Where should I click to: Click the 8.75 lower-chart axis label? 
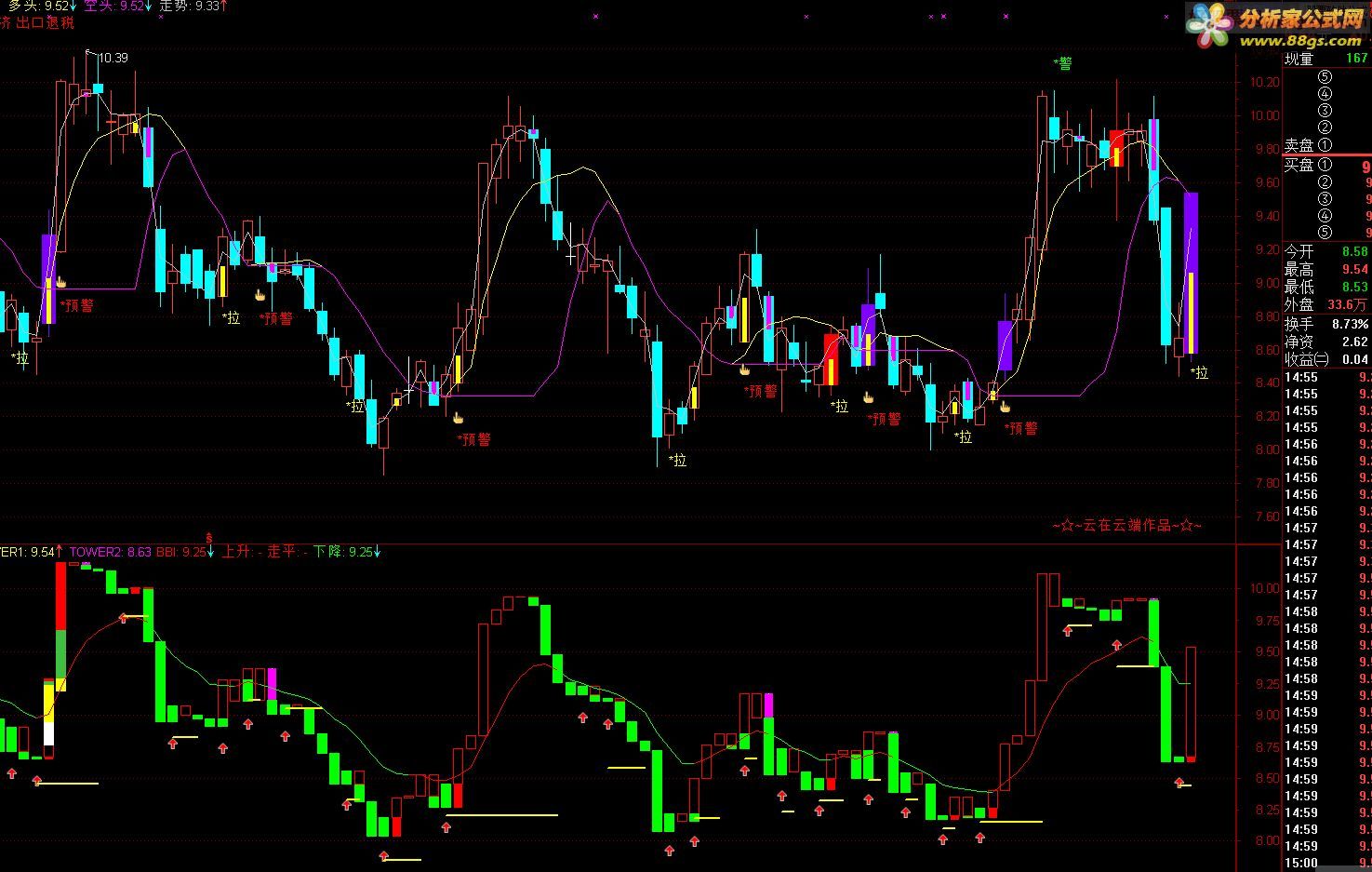pos(1267,746)
